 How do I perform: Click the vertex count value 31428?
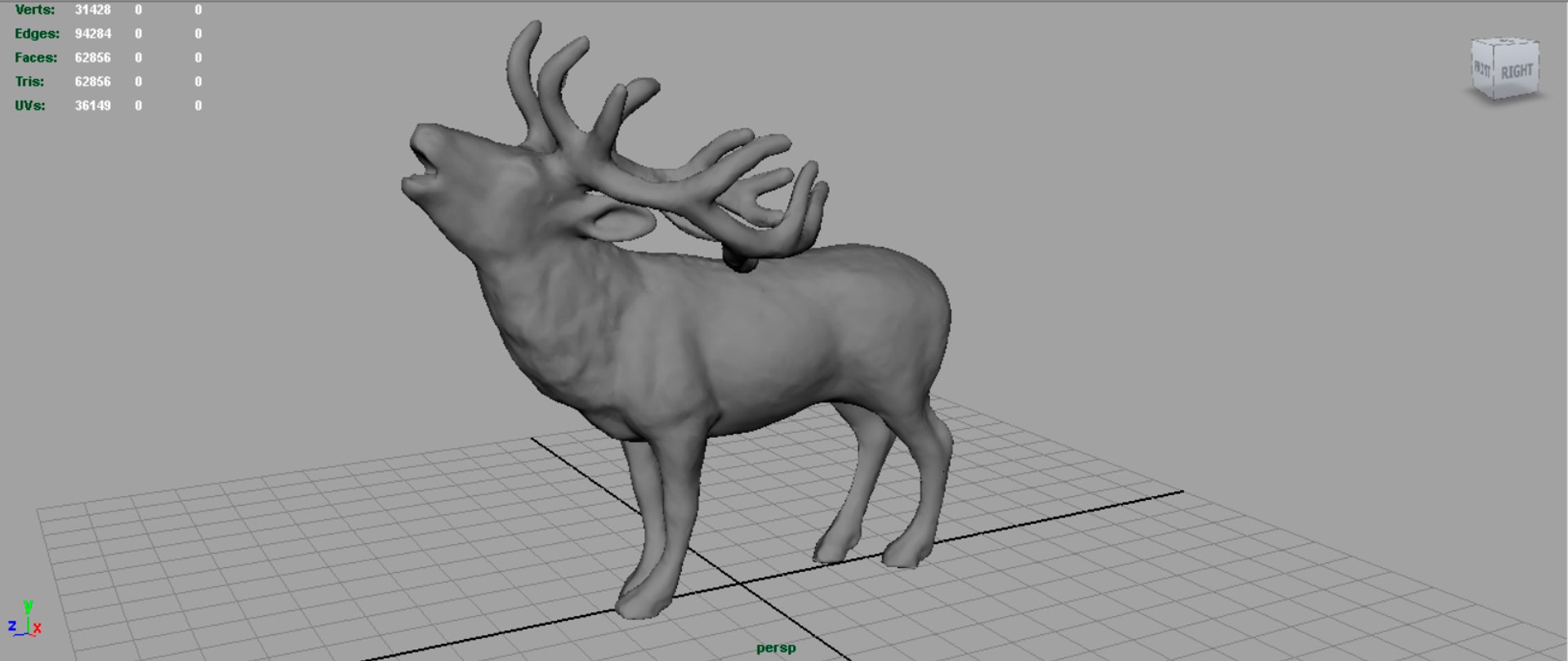click(x=93, y=10)
